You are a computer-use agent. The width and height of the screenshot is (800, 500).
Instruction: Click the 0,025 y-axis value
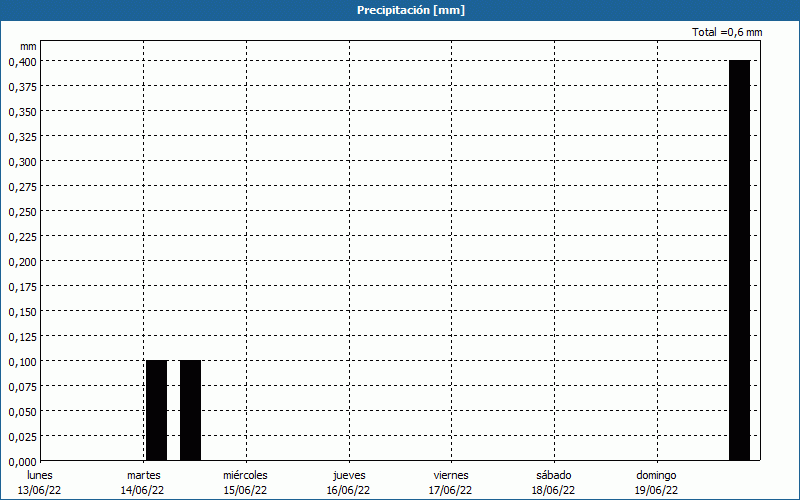pyautogui.click(x=23, y=437)
